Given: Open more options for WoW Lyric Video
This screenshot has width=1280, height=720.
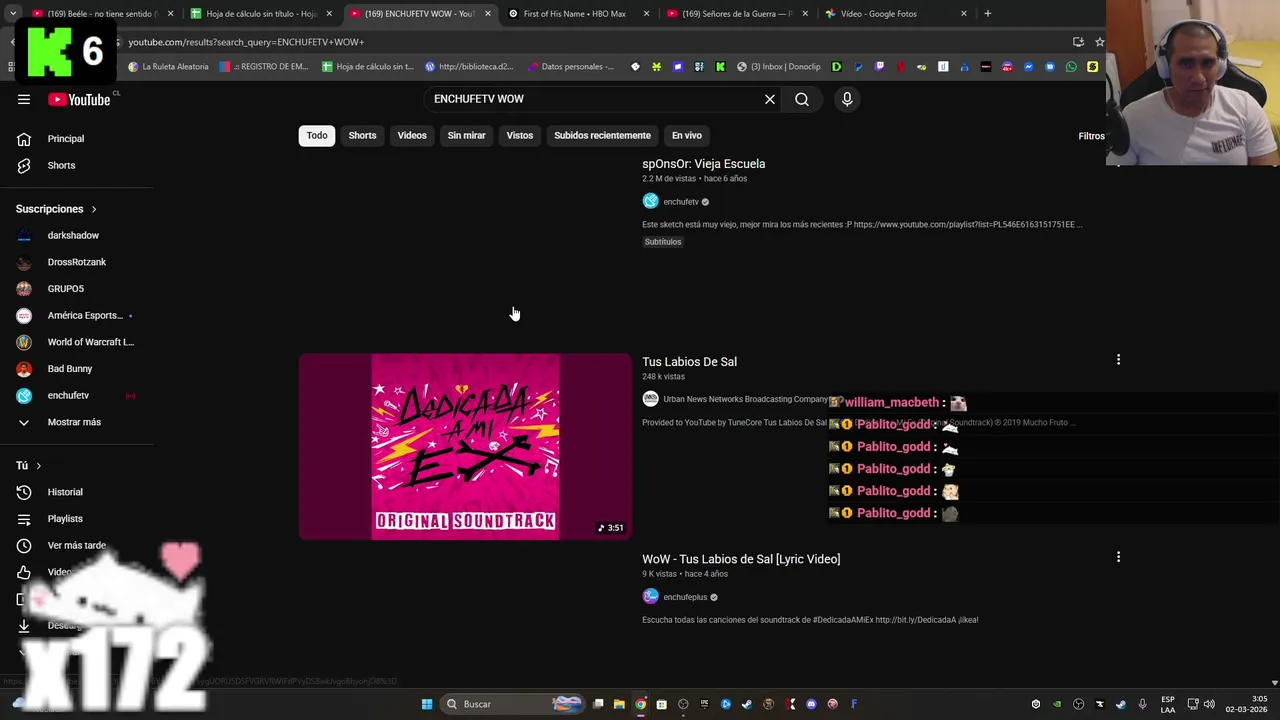Looking at the screenshot, I should (1118, 557).
